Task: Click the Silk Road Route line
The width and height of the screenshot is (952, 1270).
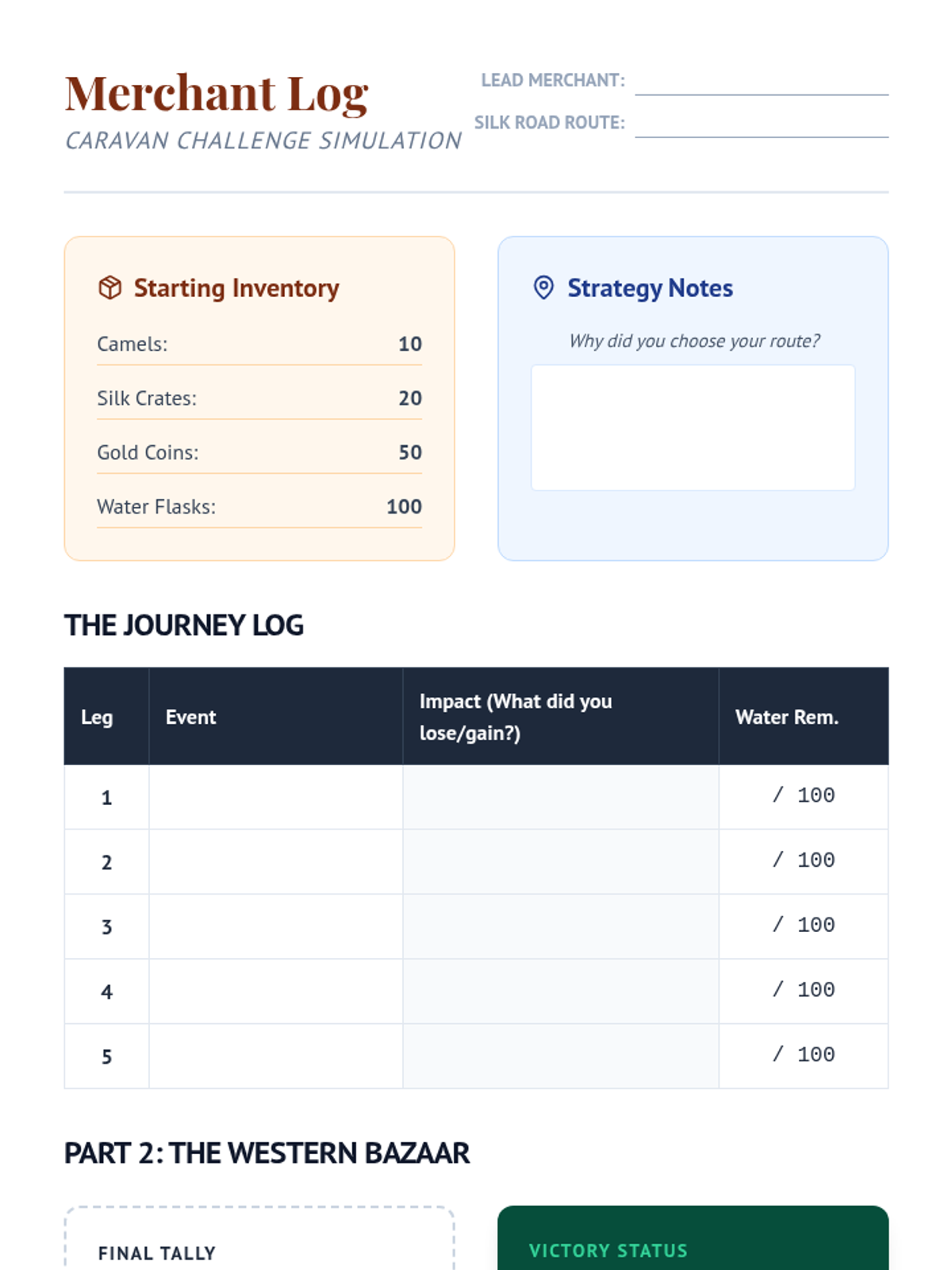Action: click(761, 125)
